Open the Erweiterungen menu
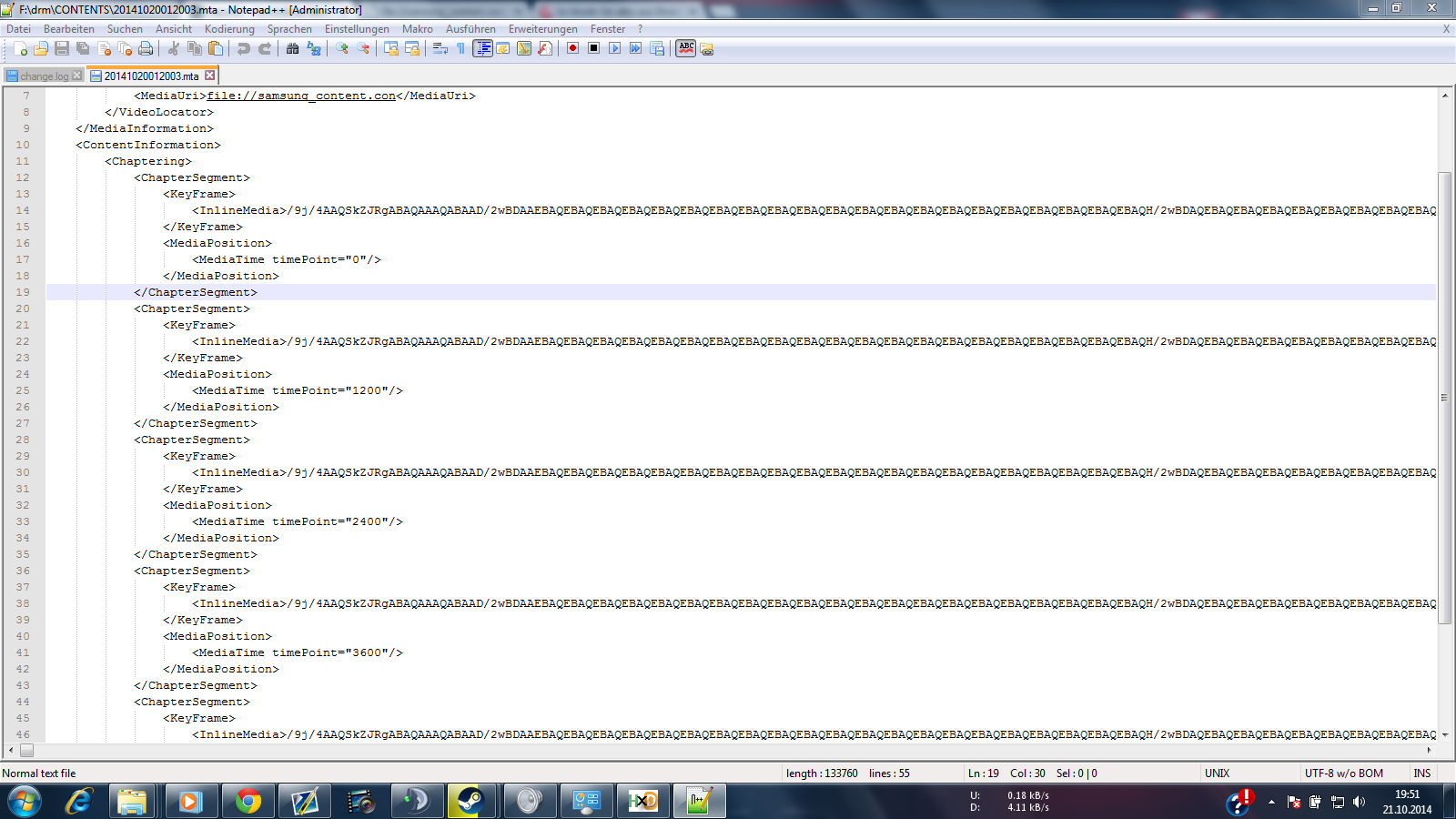 pos(543,29)
